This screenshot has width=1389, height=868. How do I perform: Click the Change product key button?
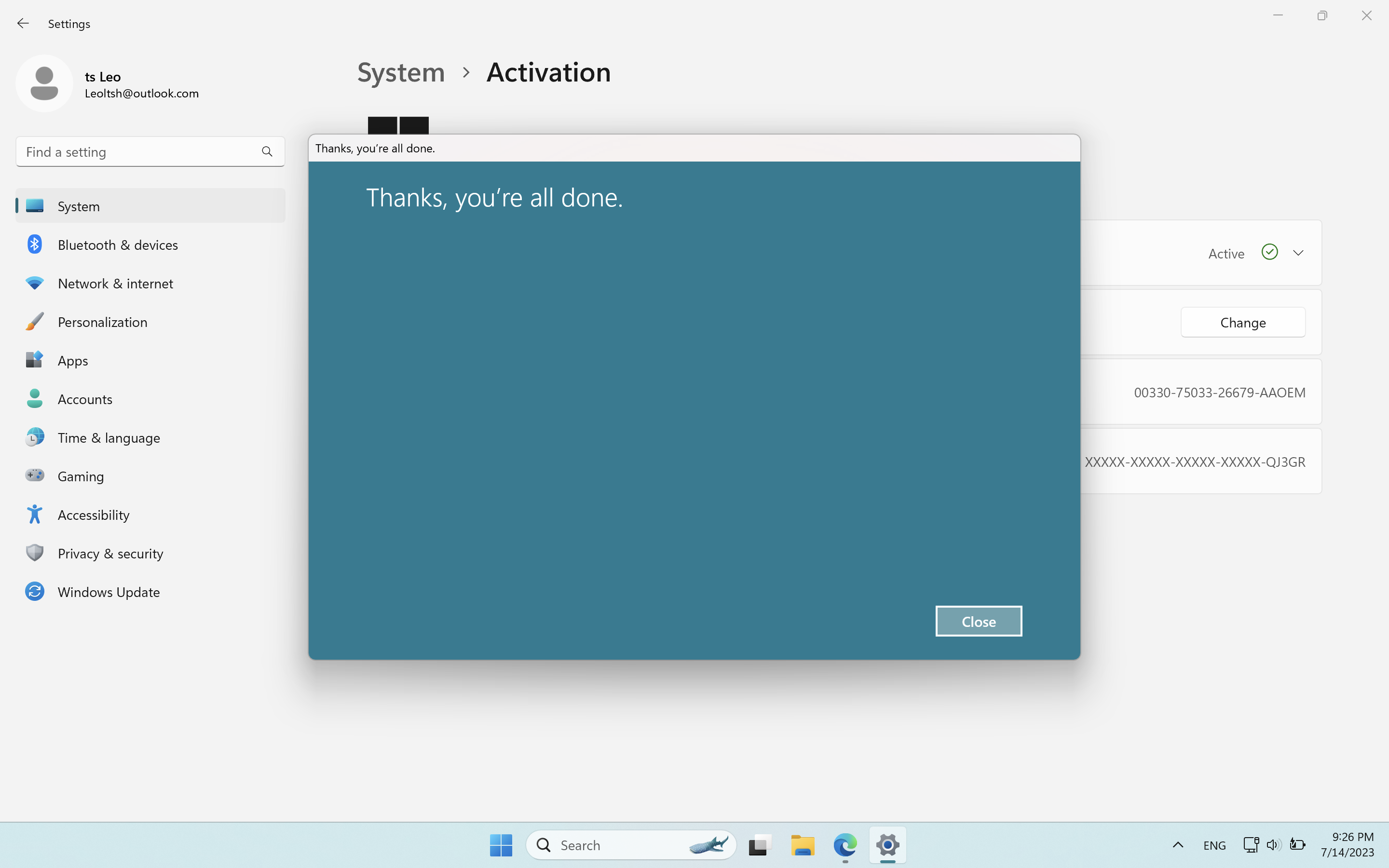(x=1242, y=323)
